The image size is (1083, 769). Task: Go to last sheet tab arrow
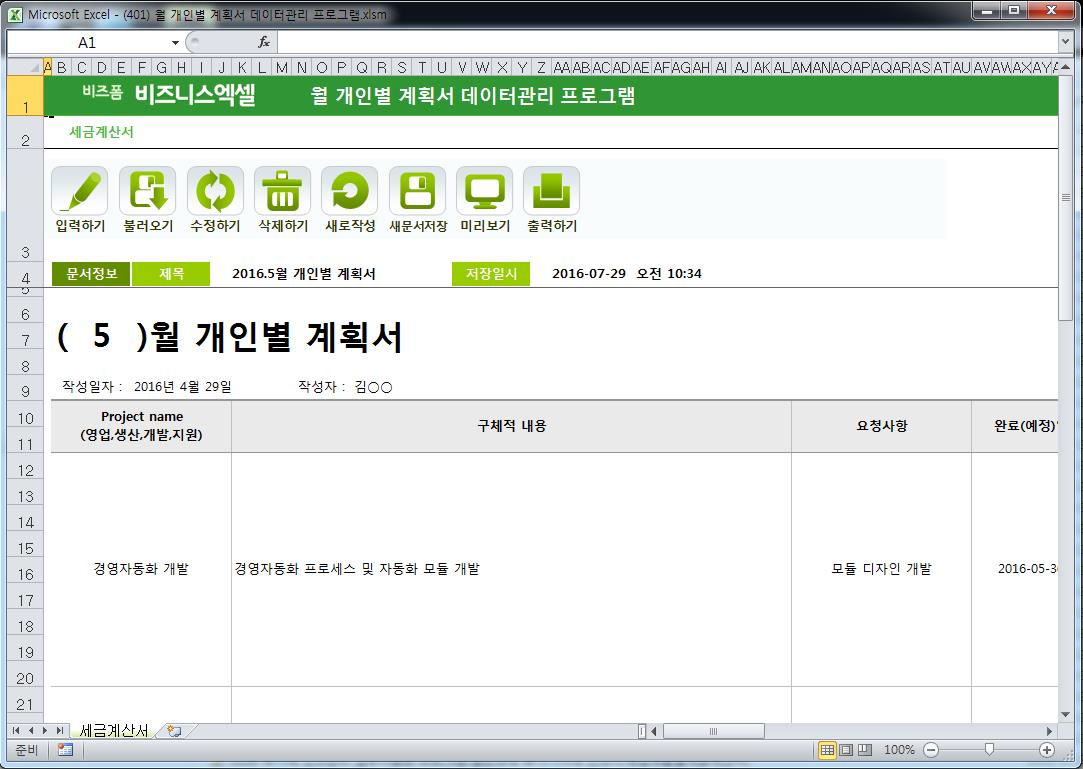coord(59,730)
